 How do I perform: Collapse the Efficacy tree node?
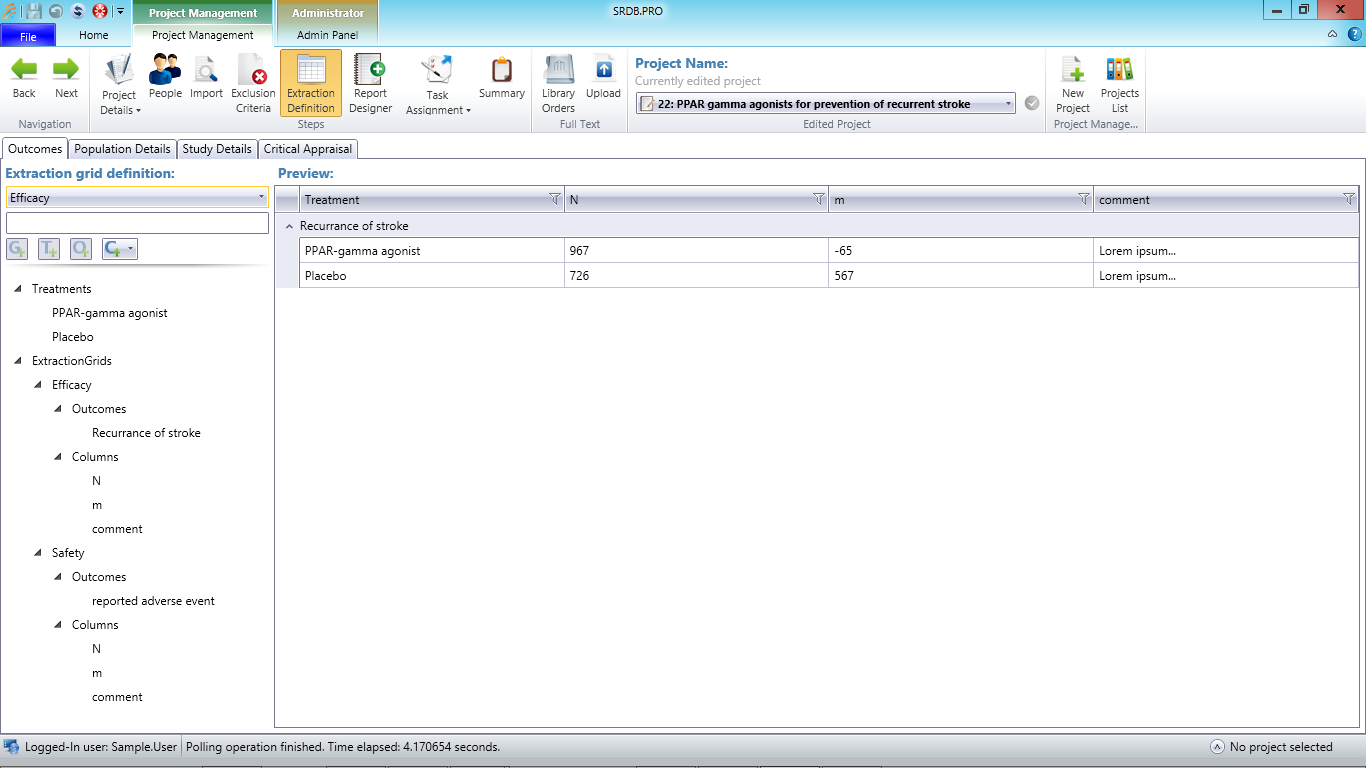tap(38, 385)
